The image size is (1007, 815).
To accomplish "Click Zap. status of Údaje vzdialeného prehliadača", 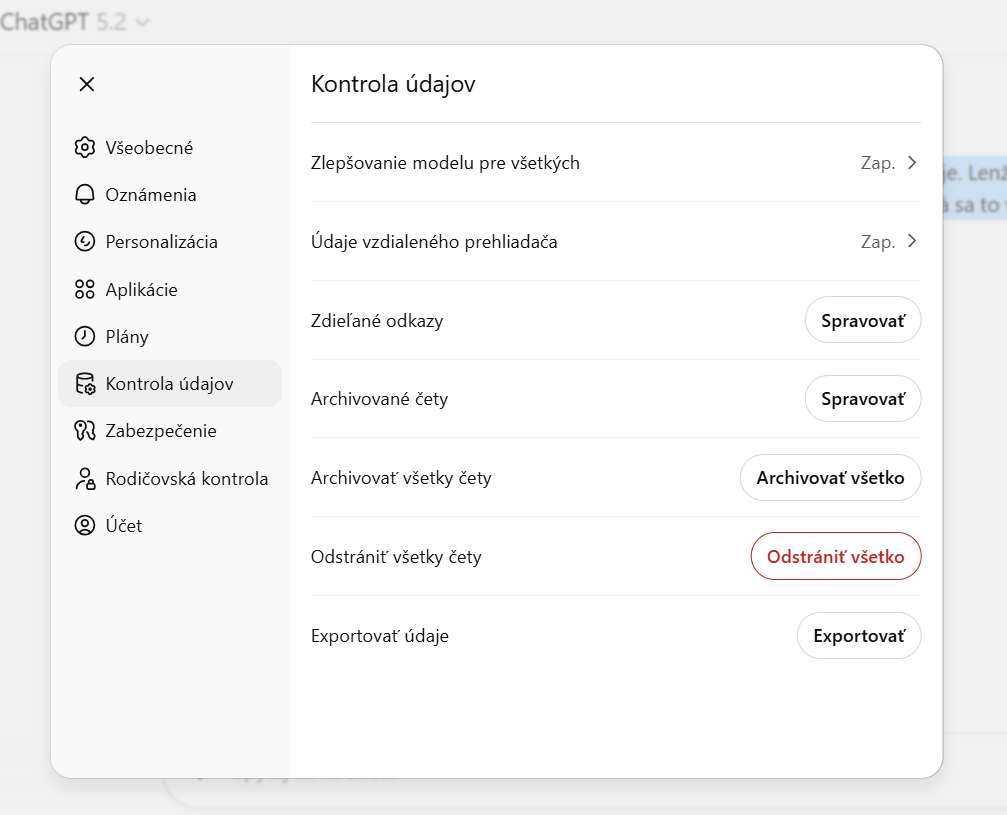I will [x=878, y=242].
